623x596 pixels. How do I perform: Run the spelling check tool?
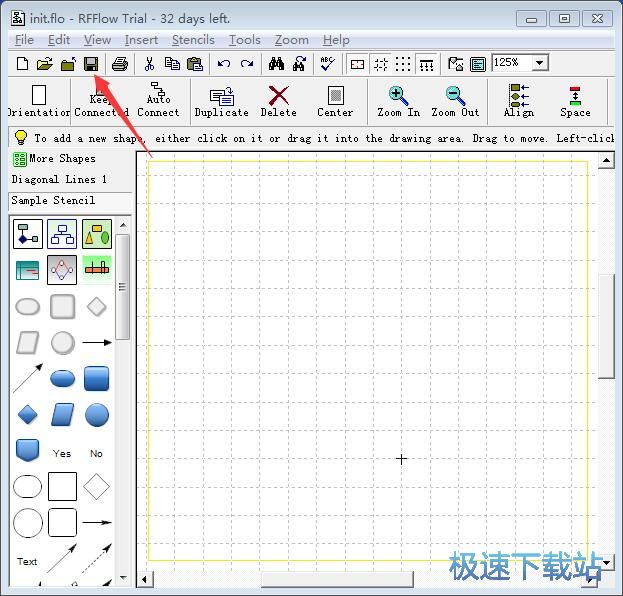(x=327, y=64)
